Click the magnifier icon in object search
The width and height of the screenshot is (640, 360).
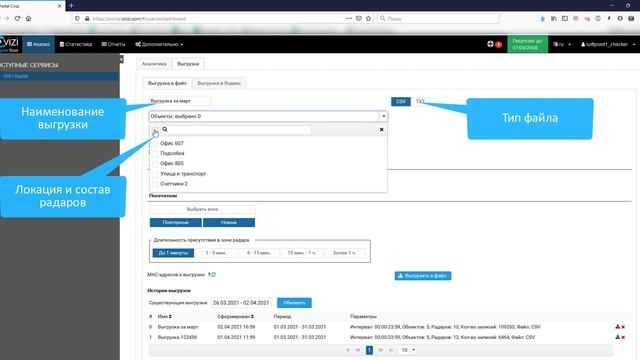pyautogui.click(x=165, y=129)
